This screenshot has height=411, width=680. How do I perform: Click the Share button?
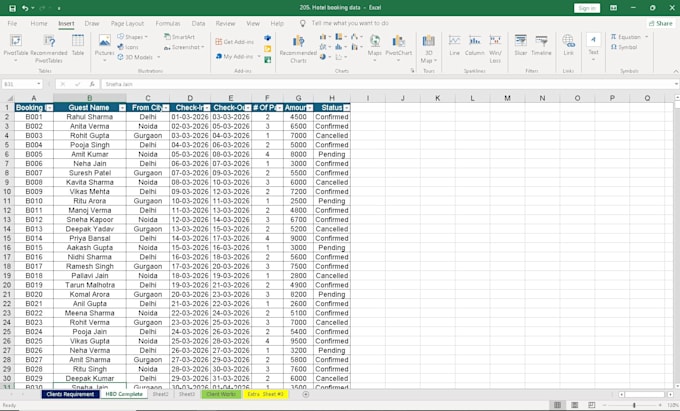pos(660,23)
